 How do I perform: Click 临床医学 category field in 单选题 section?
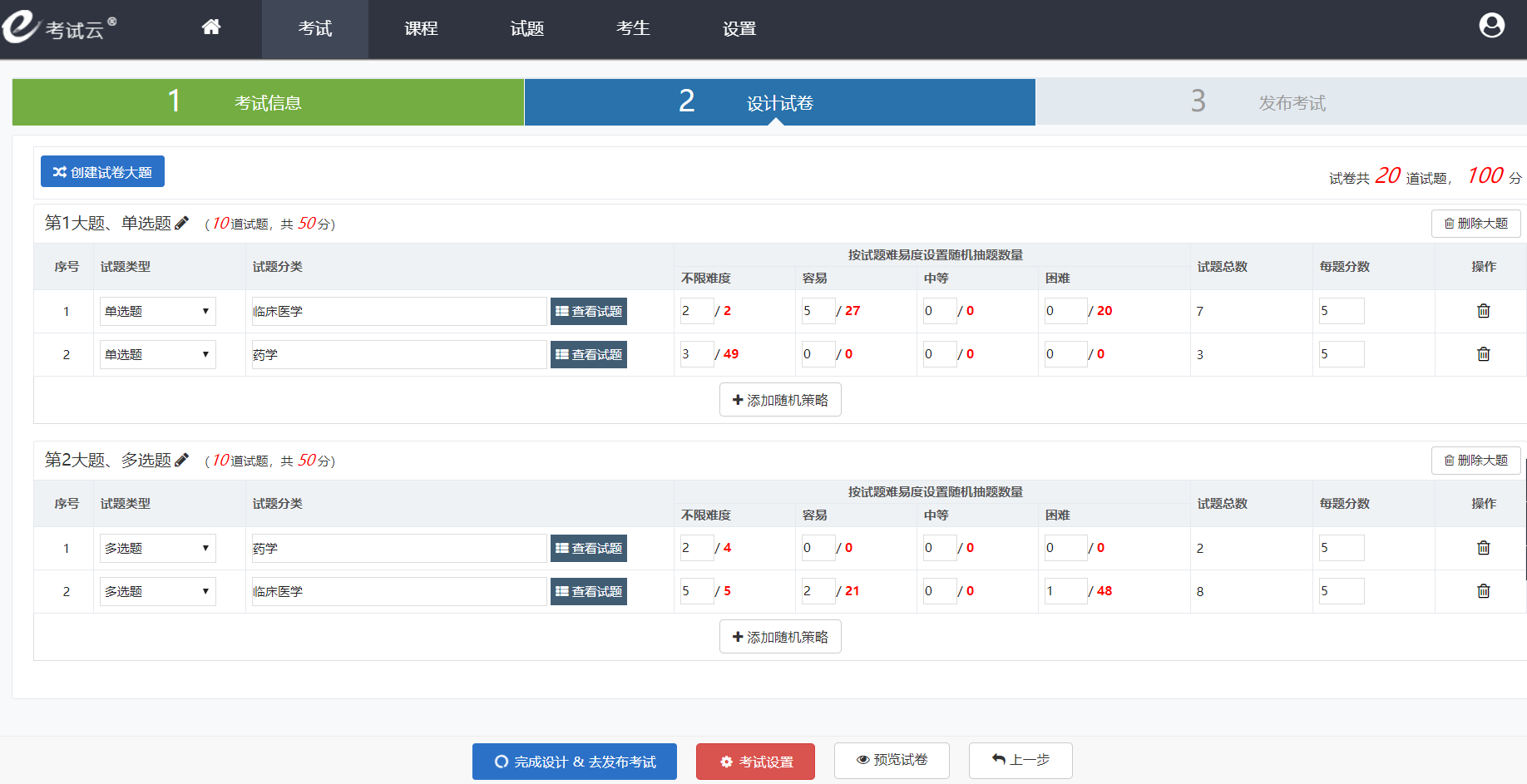click(x=399, y=311)
